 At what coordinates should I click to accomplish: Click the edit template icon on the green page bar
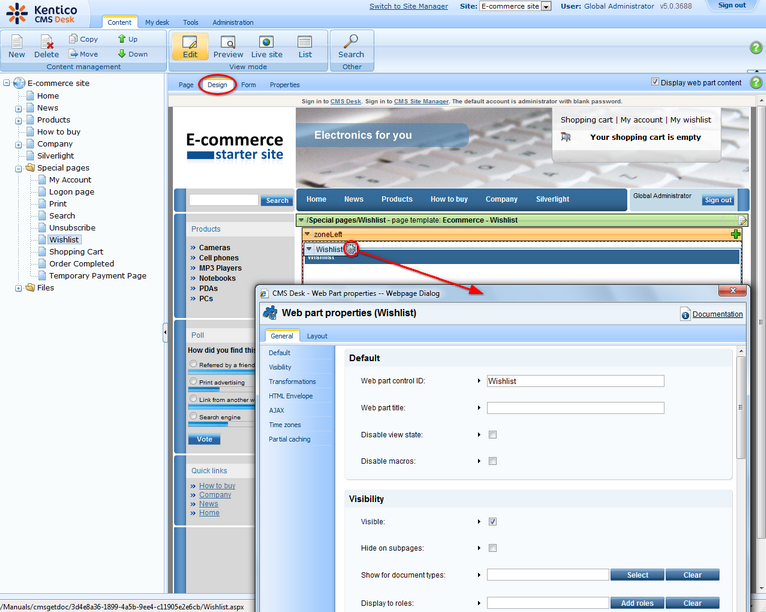[743, 220]
